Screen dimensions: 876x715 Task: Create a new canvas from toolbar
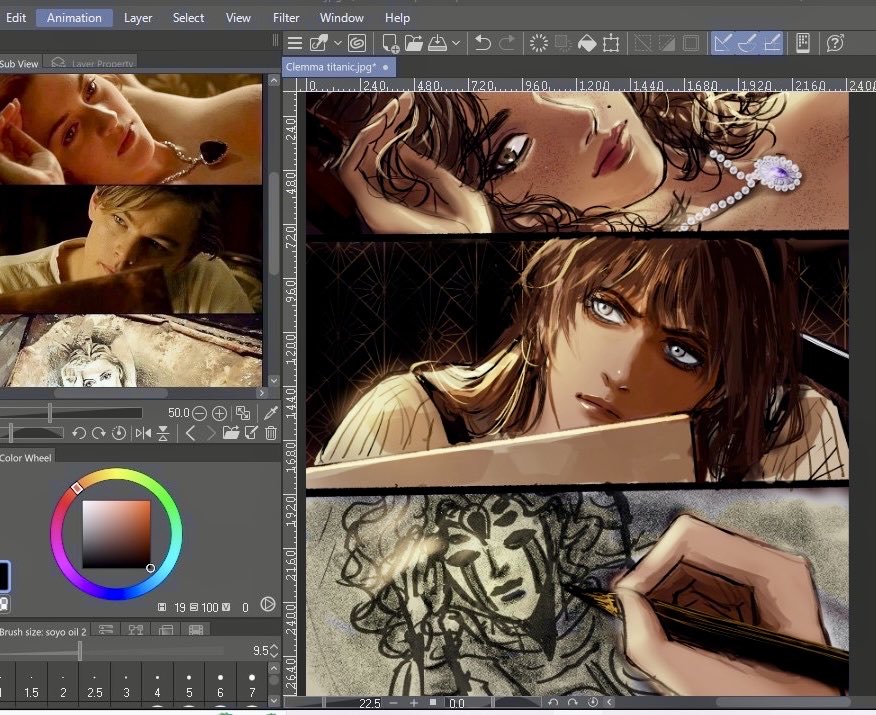pyautogui.click(x=390, y=43)
